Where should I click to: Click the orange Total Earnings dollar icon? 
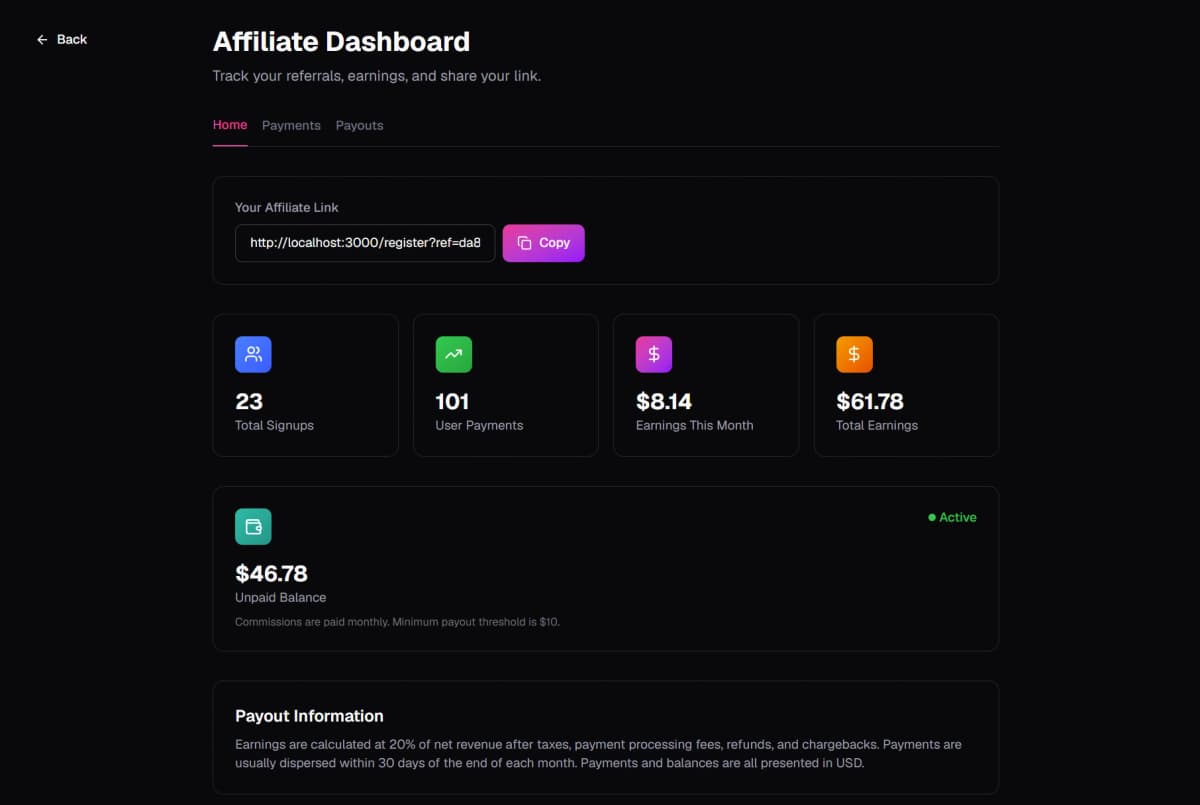(854, 354)
